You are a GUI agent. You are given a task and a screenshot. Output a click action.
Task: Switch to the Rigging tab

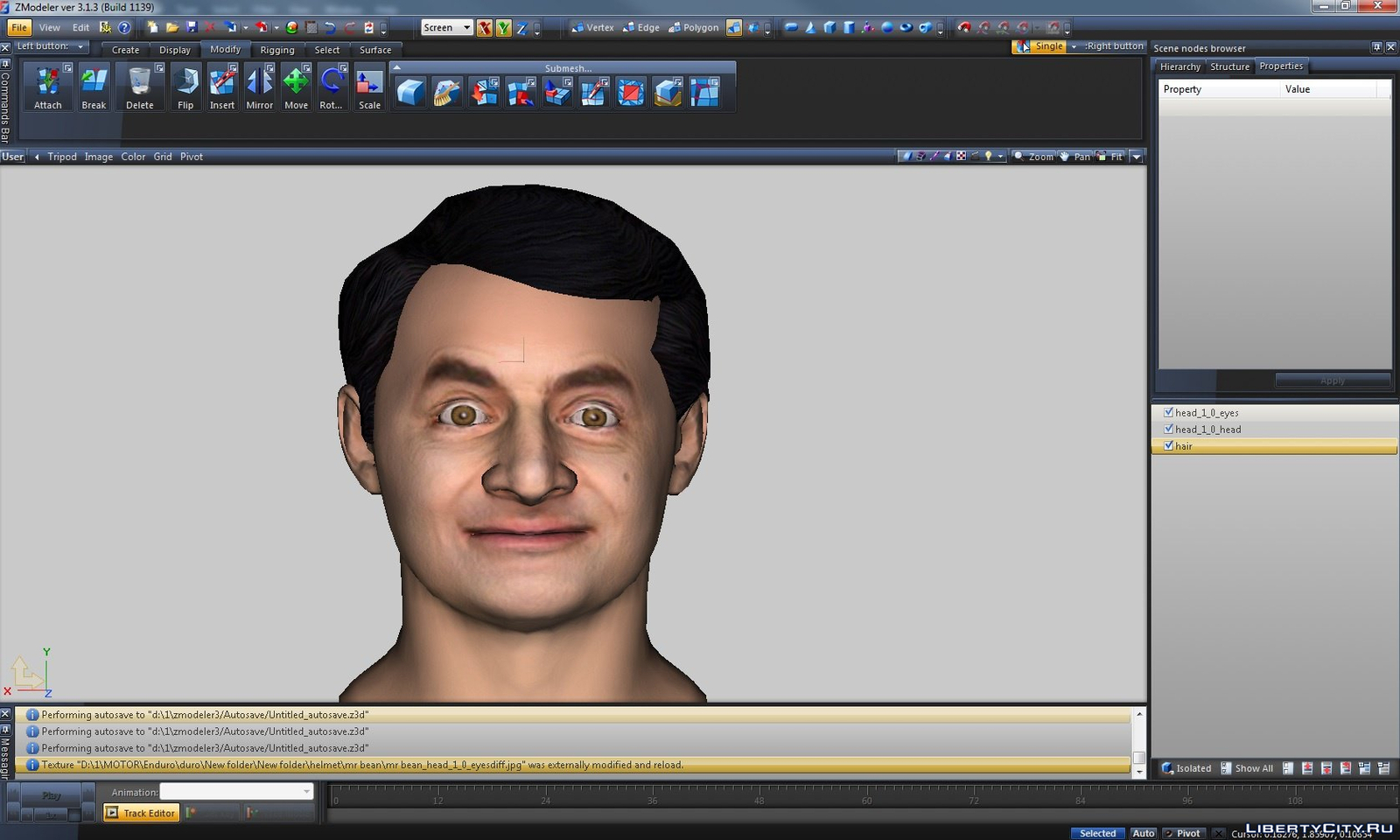pos(277,50)
